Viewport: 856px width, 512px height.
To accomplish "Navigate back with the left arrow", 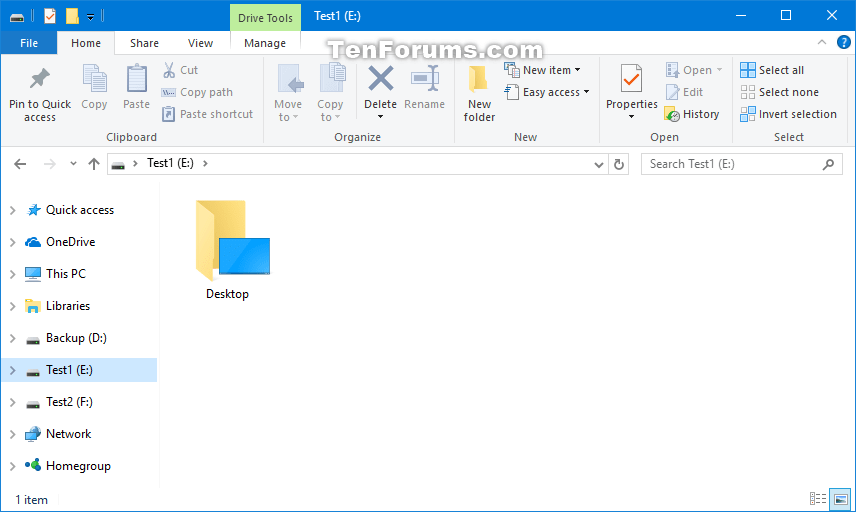I will [x=20, y=164].
